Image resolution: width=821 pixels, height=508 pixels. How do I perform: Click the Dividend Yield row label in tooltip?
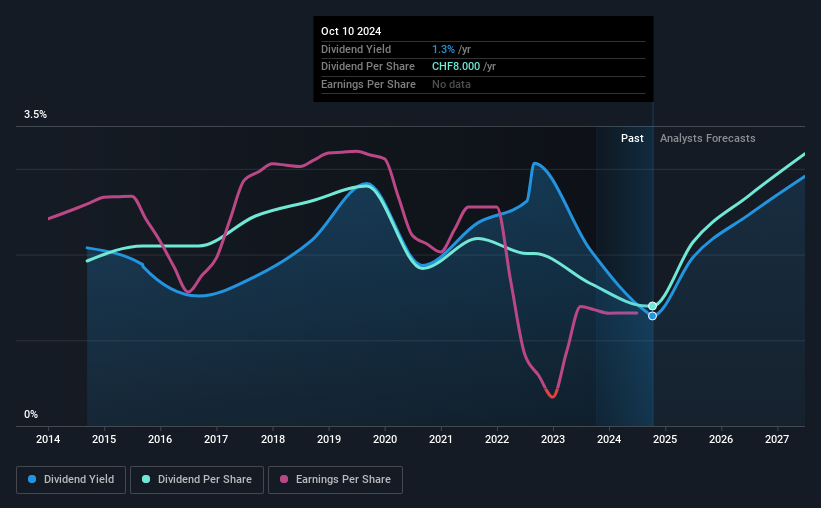(x=356, y=49)
